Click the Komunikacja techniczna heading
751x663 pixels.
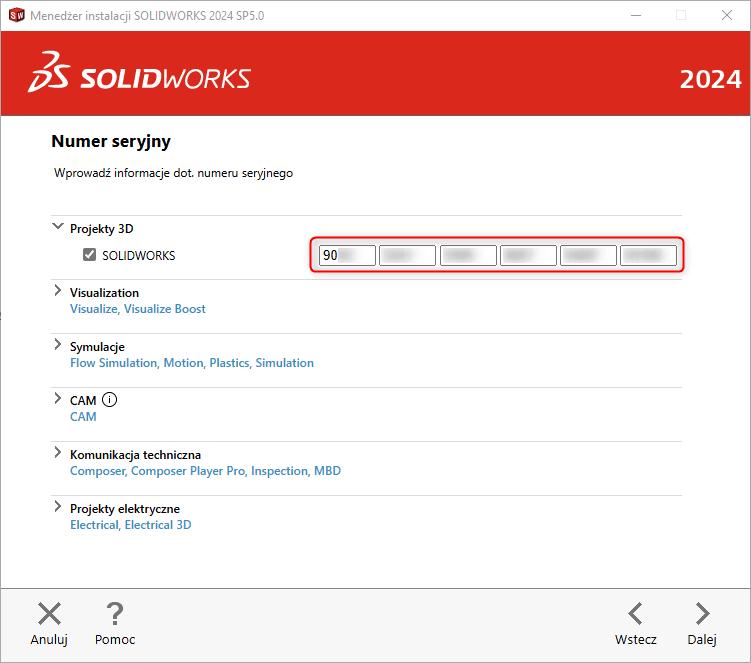(x=136, y=455)
